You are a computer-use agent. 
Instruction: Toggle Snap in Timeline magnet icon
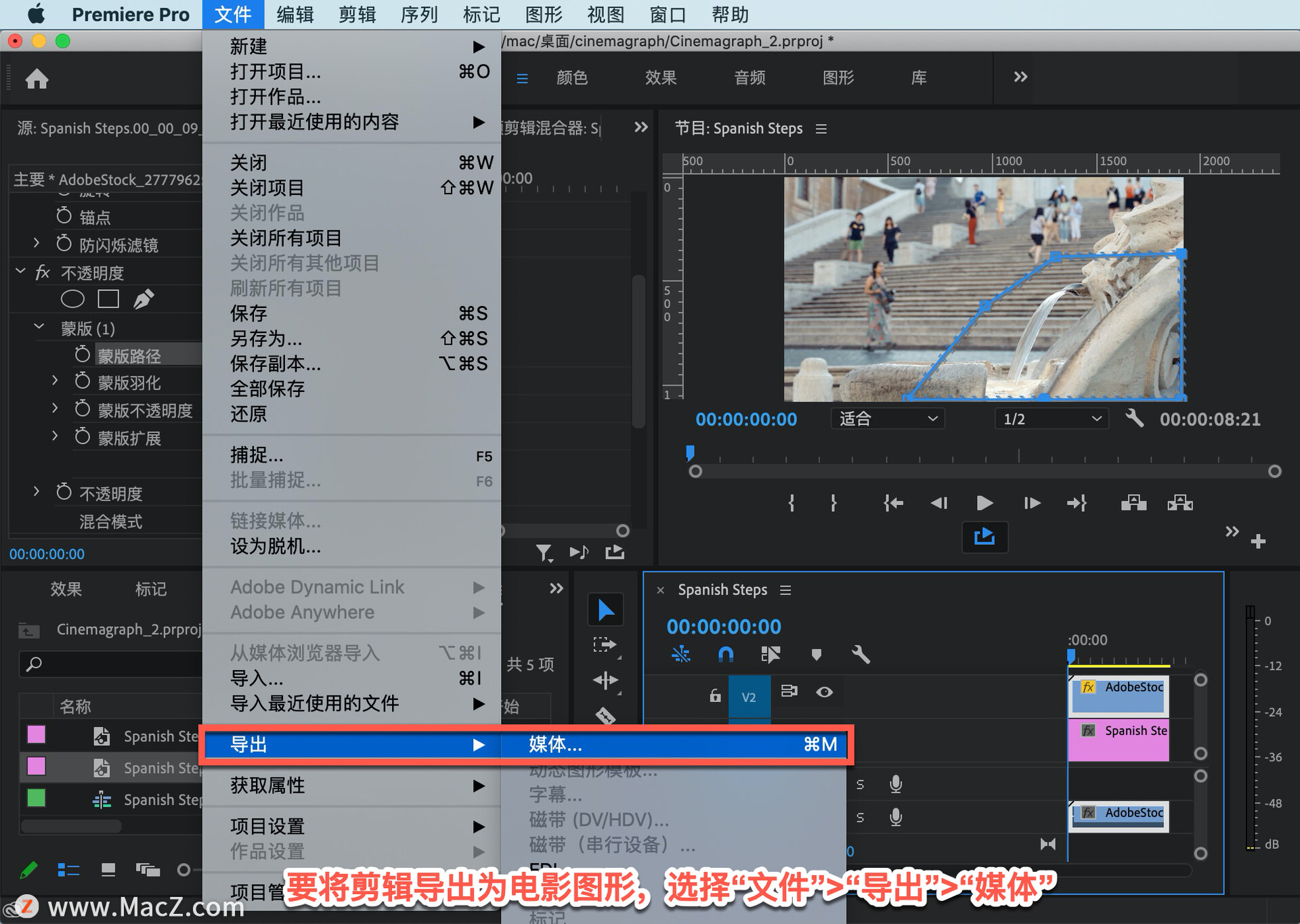pos(725,654)
